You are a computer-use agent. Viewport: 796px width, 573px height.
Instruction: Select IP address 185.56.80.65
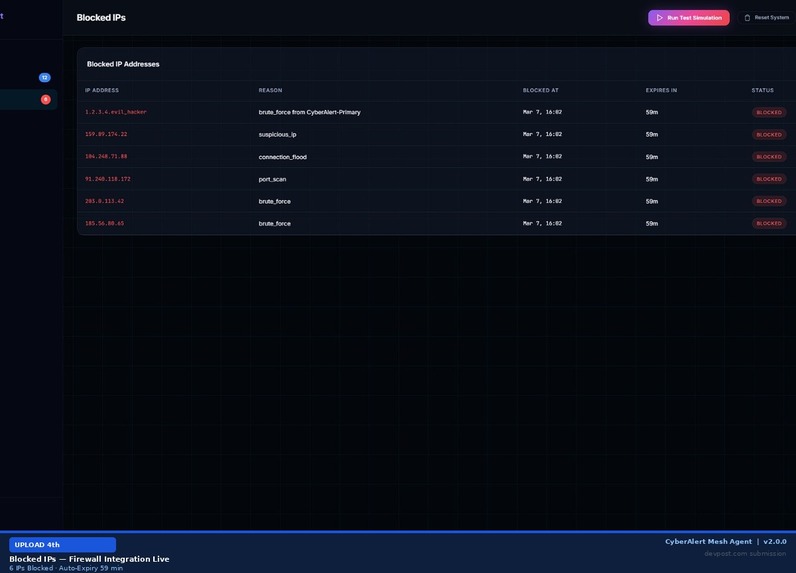click(105, 223)
